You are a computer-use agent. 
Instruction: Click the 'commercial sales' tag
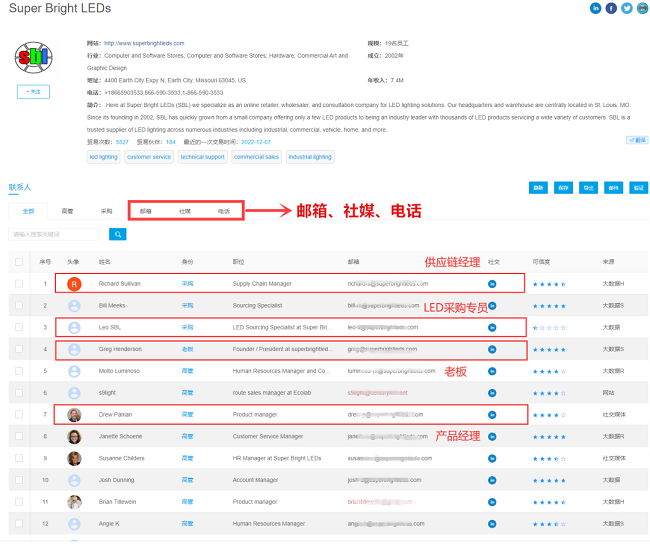tap(256, 157)
